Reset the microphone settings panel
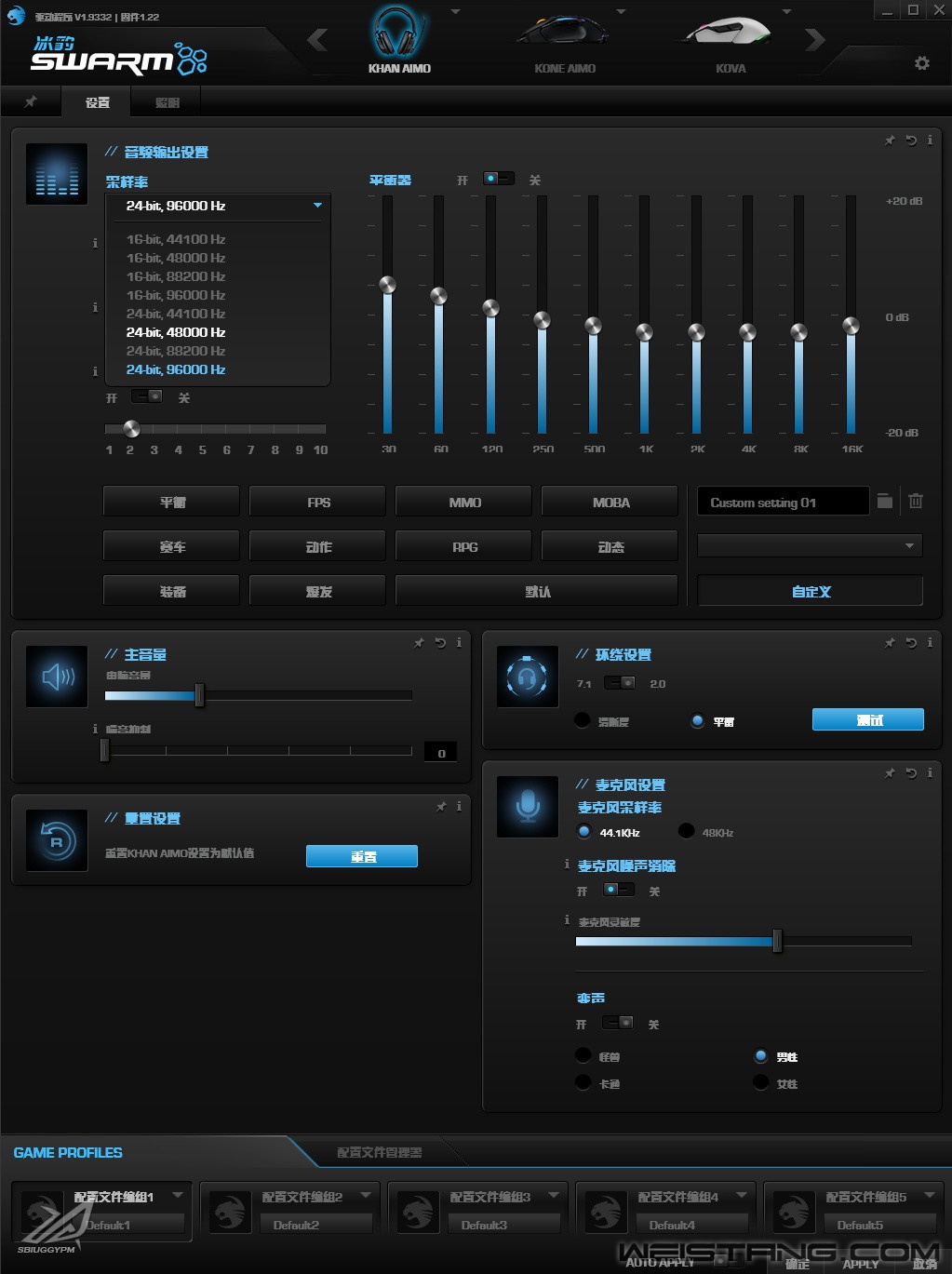952x1274 pixels. pyautogui.click(x=911, y=773)
